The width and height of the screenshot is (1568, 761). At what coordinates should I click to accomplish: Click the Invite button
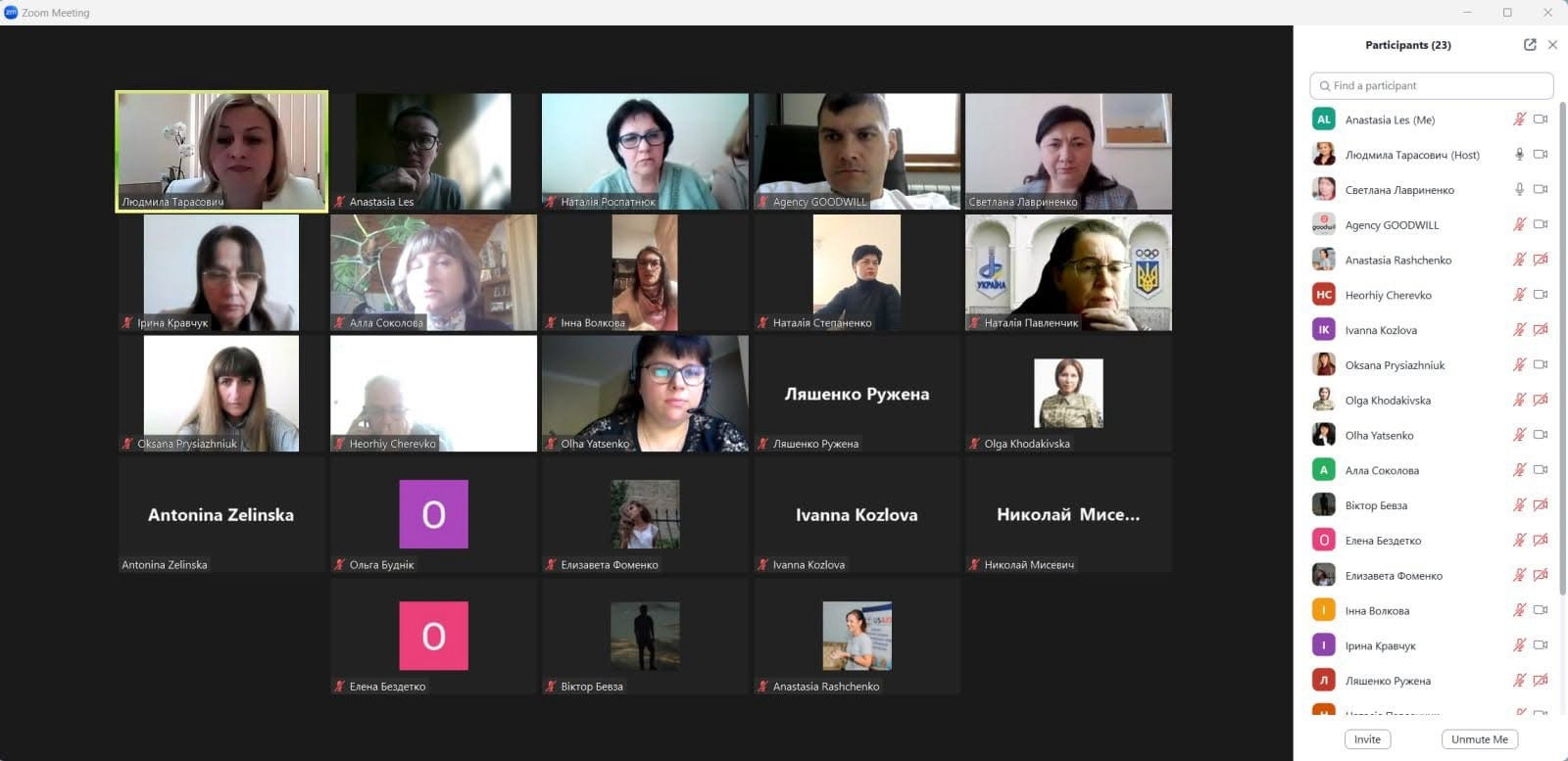pyautogui.click(x=1367, y=739)
